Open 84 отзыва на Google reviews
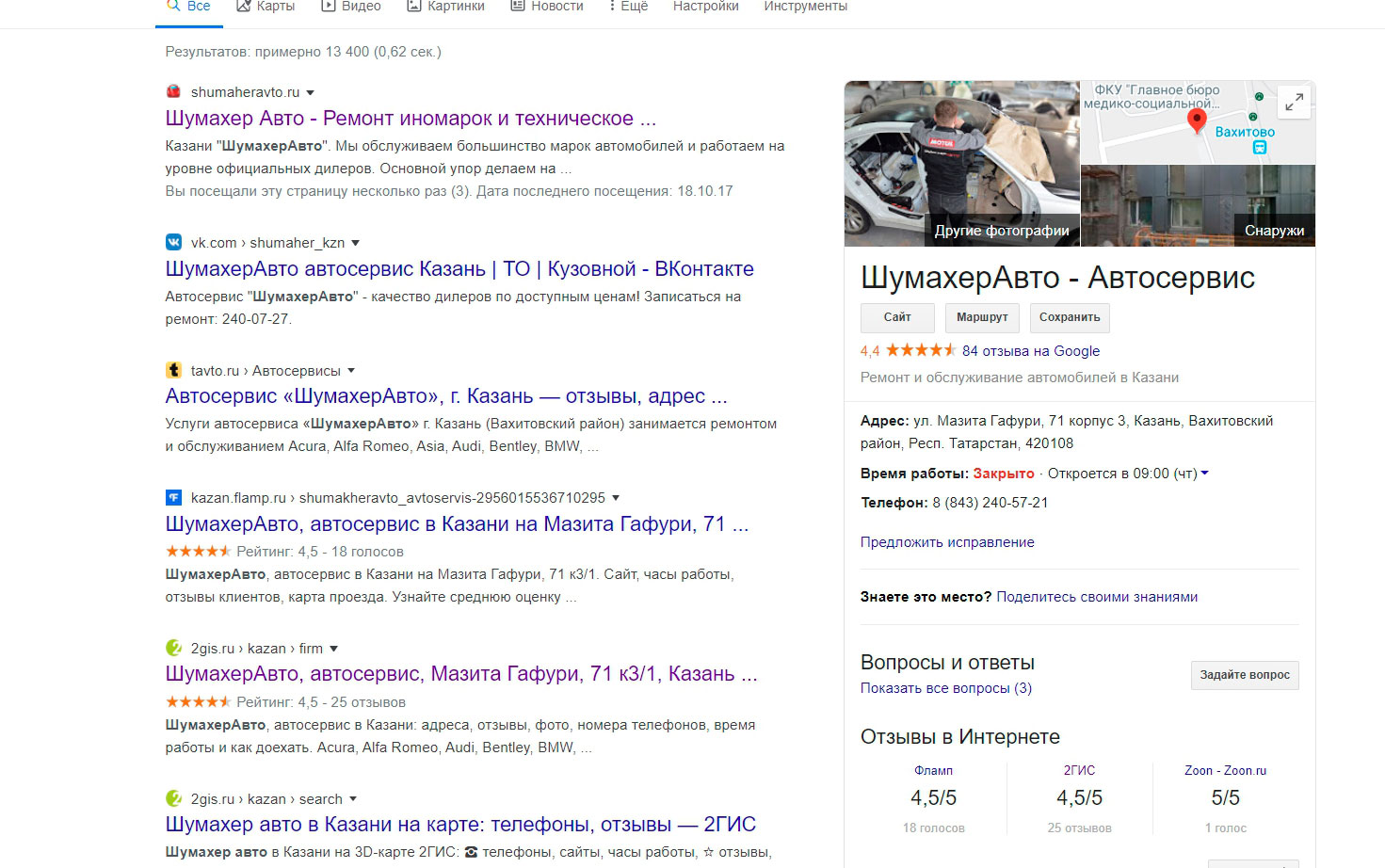 1031,351
